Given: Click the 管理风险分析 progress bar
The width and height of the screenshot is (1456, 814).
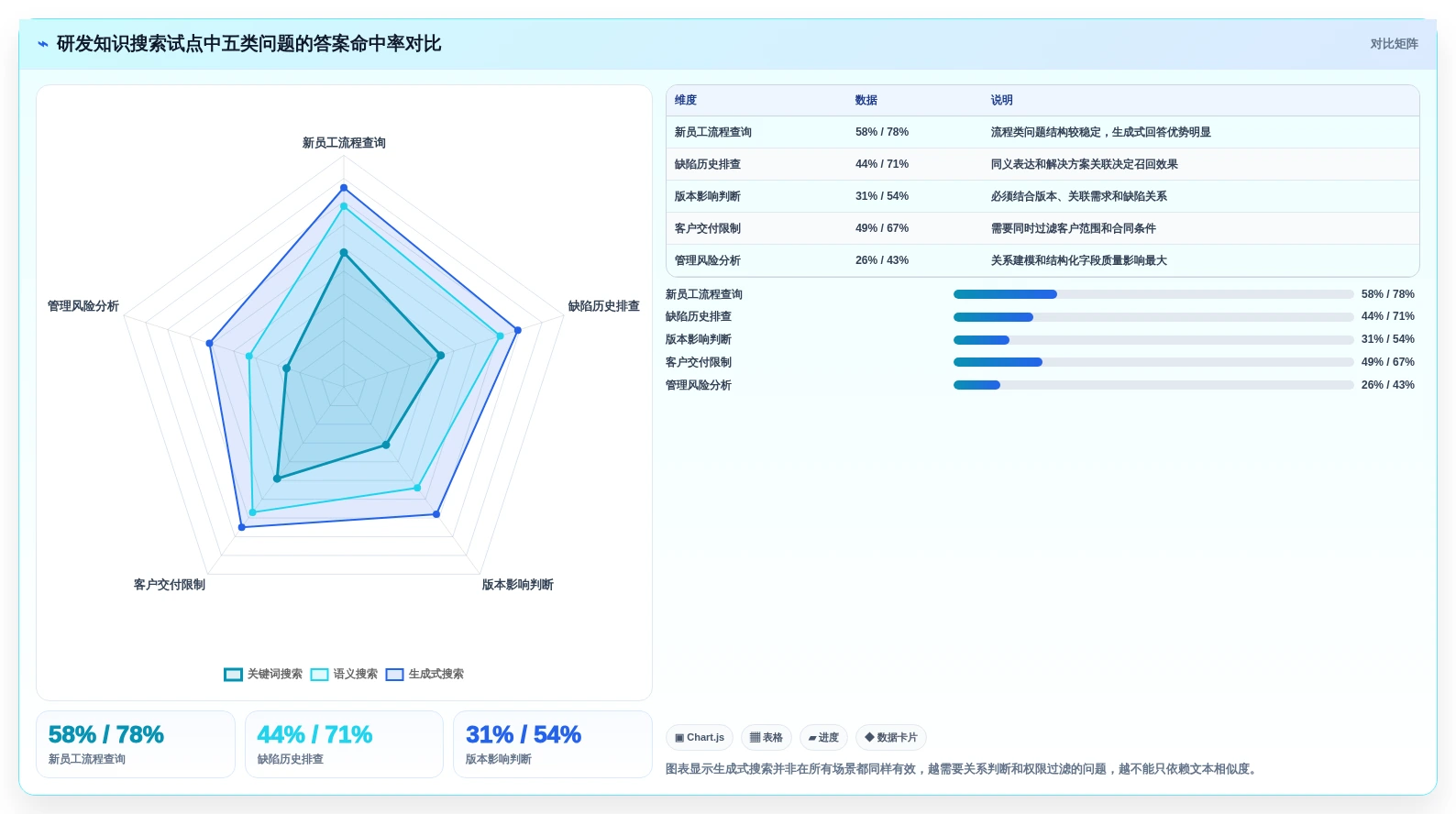Looking at the screenshot, I should tap(1153, 385).
